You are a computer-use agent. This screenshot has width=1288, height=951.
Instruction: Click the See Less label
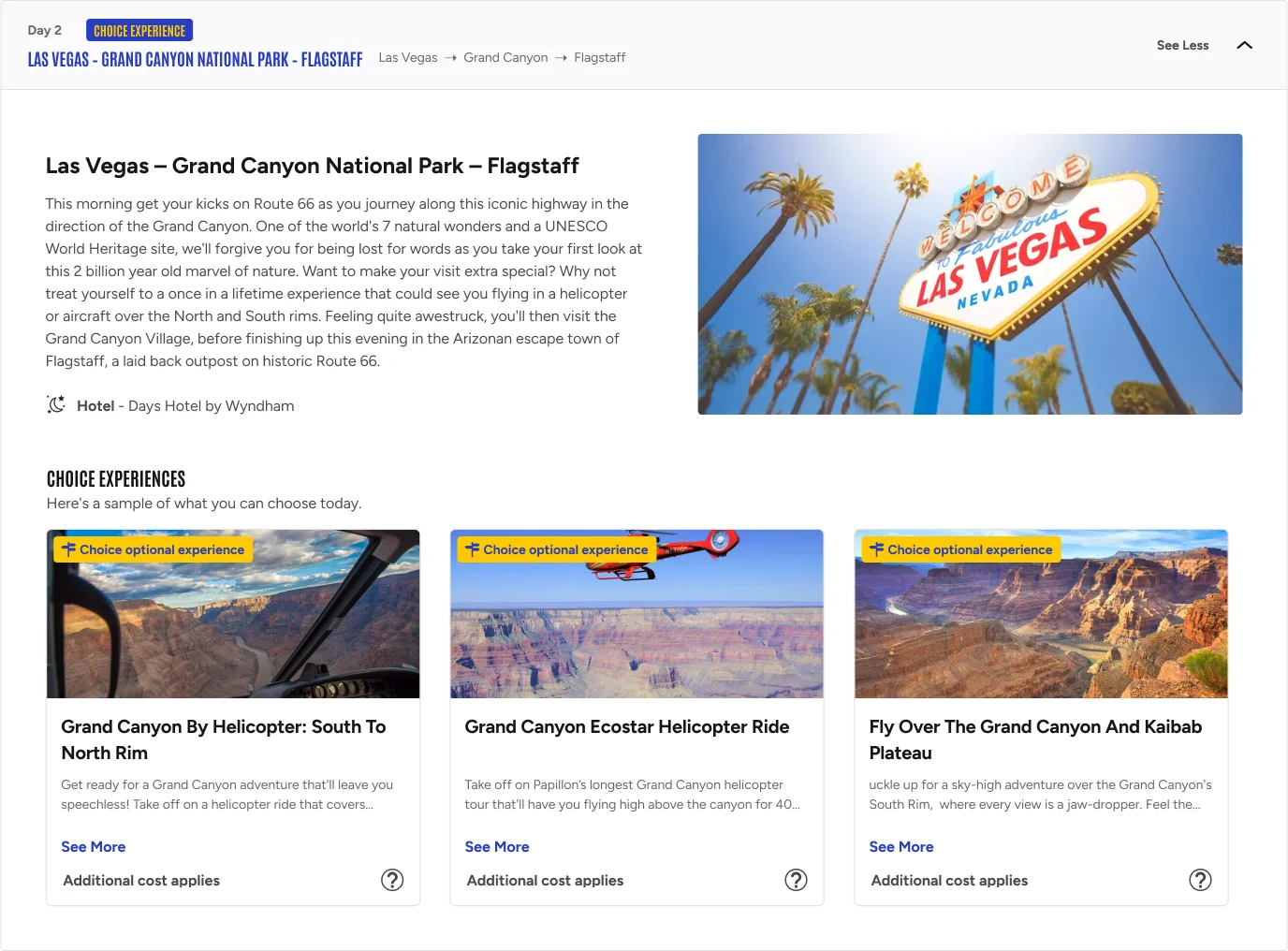coord(1182,45)
